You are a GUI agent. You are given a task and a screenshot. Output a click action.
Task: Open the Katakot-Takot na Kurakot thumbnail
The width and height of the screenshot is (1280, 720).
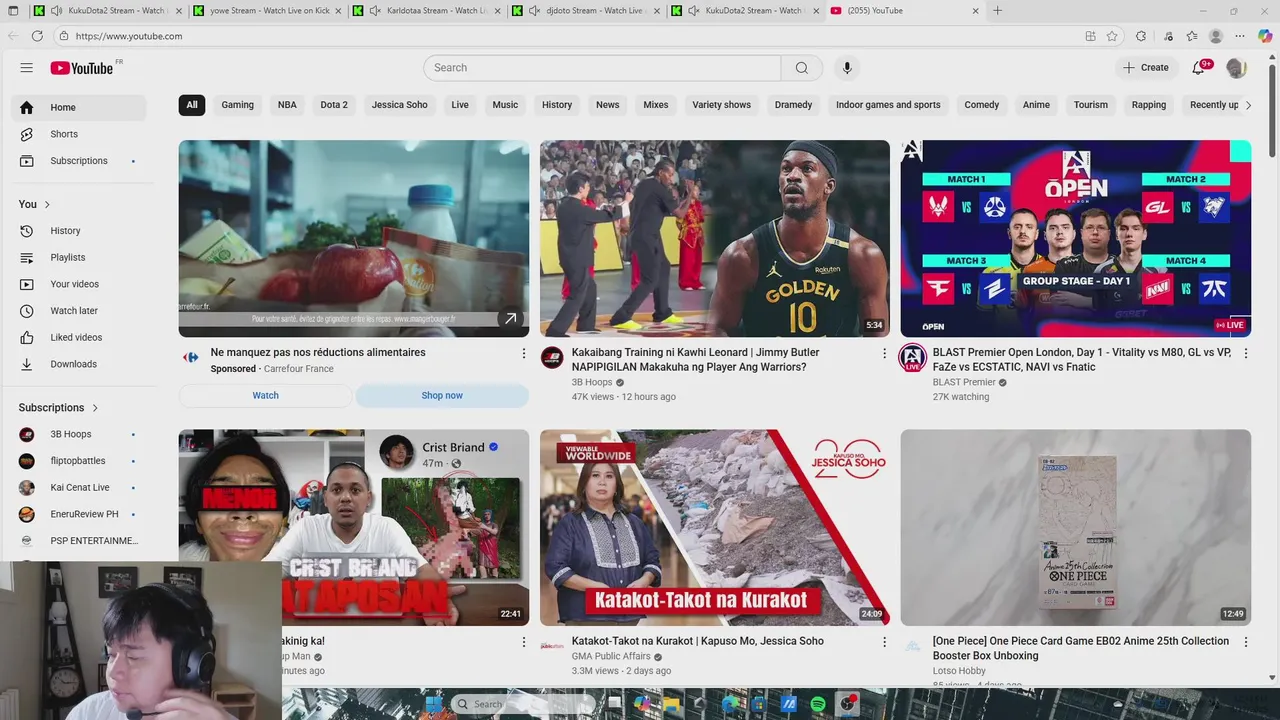(x=714, y=528)
